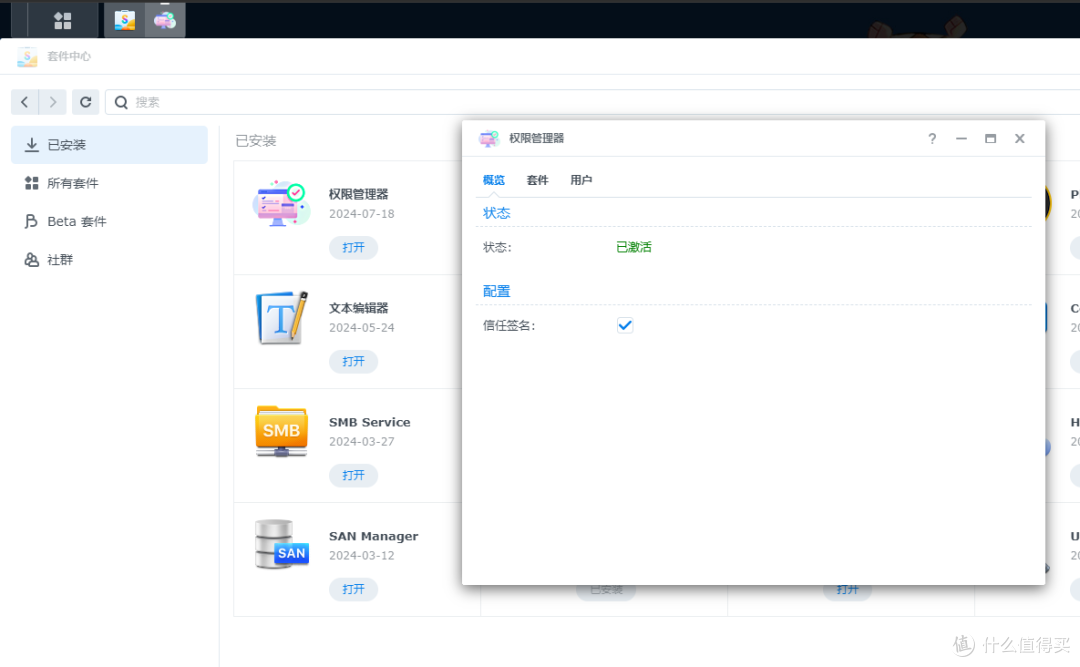Switch to 权限管理器 taskbar icon
The image size is (1080, 667).
click(165, 20)
